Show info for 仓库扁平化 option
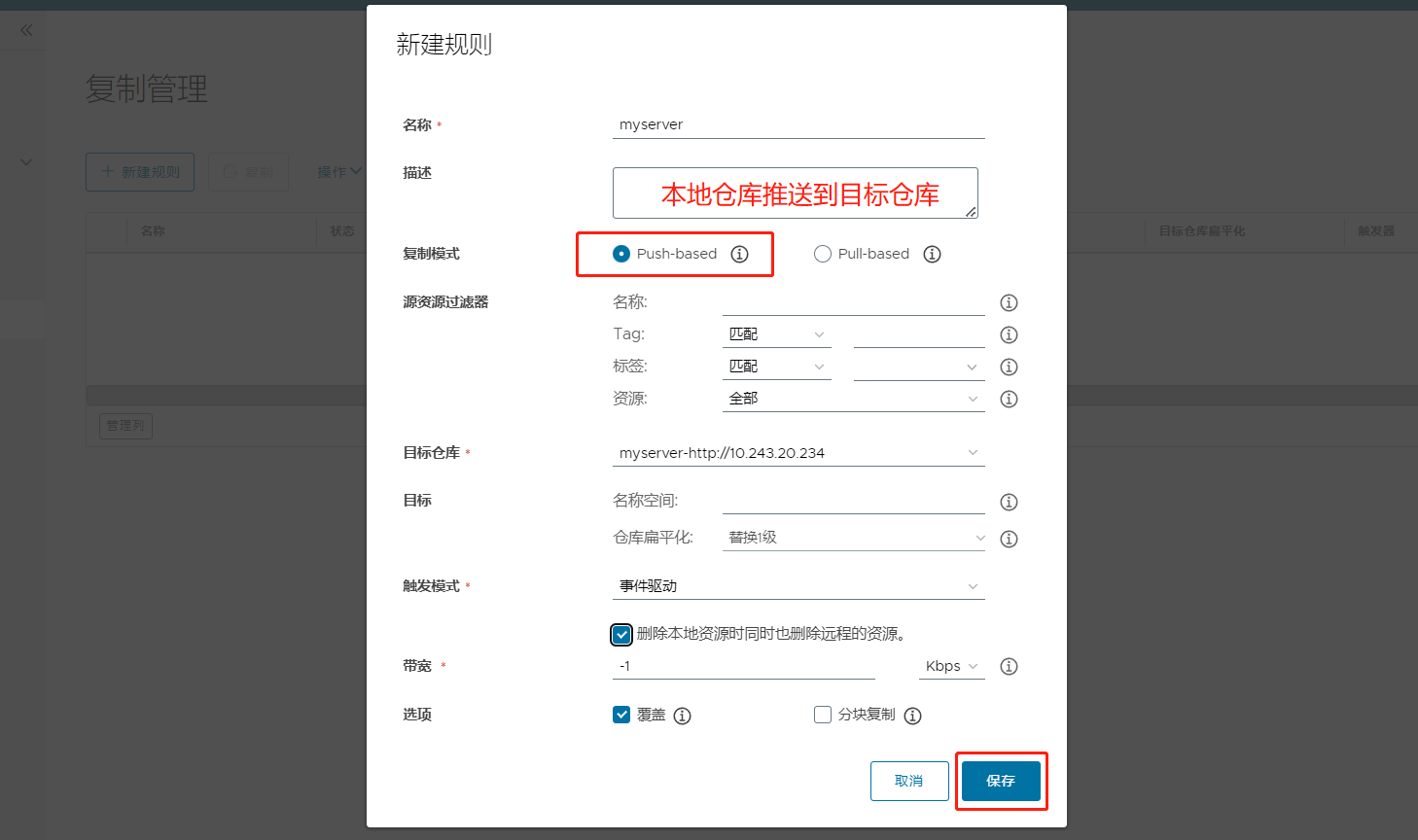The image size is (1418, 840). pyautogui.click(x=1010, y=539)
